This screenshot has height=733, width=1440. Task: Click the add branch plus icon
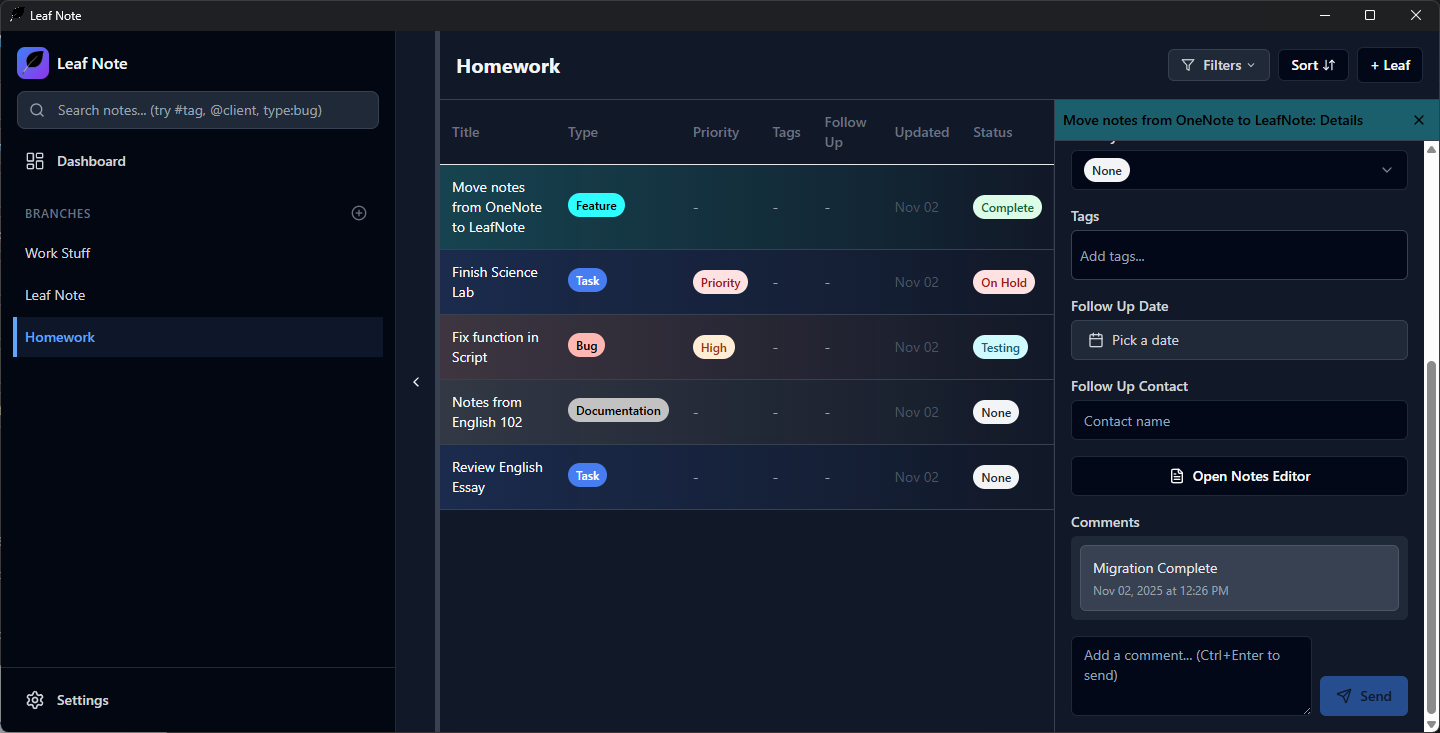click(x=359, y=213)
